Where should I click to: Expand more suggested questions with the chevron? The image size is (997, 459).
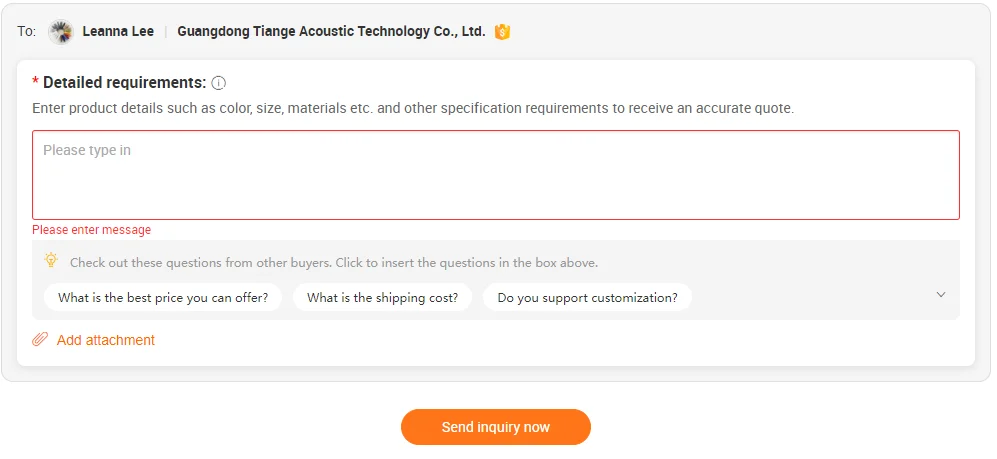(x=940, y=295)
